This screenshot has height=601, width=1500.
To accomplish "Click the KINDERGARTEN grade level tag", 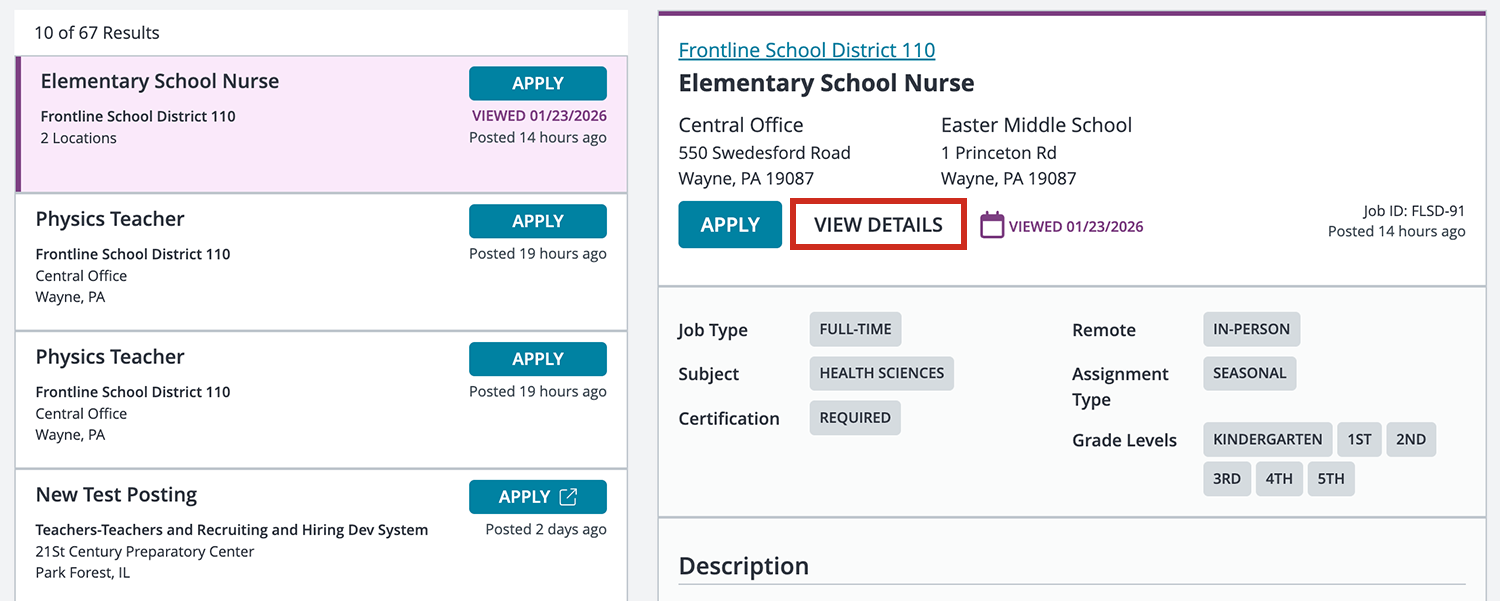I will [x=1267, y=439].
